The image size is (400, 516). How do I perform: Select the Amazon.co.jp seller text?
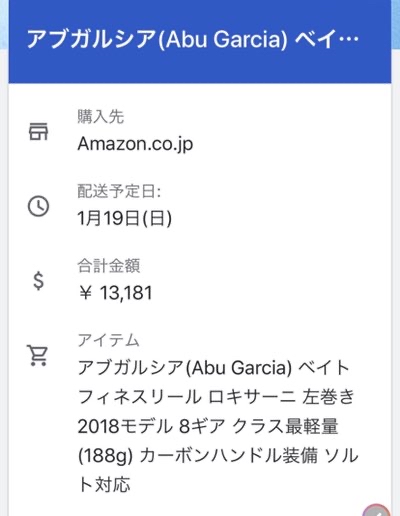coord(135,144)
